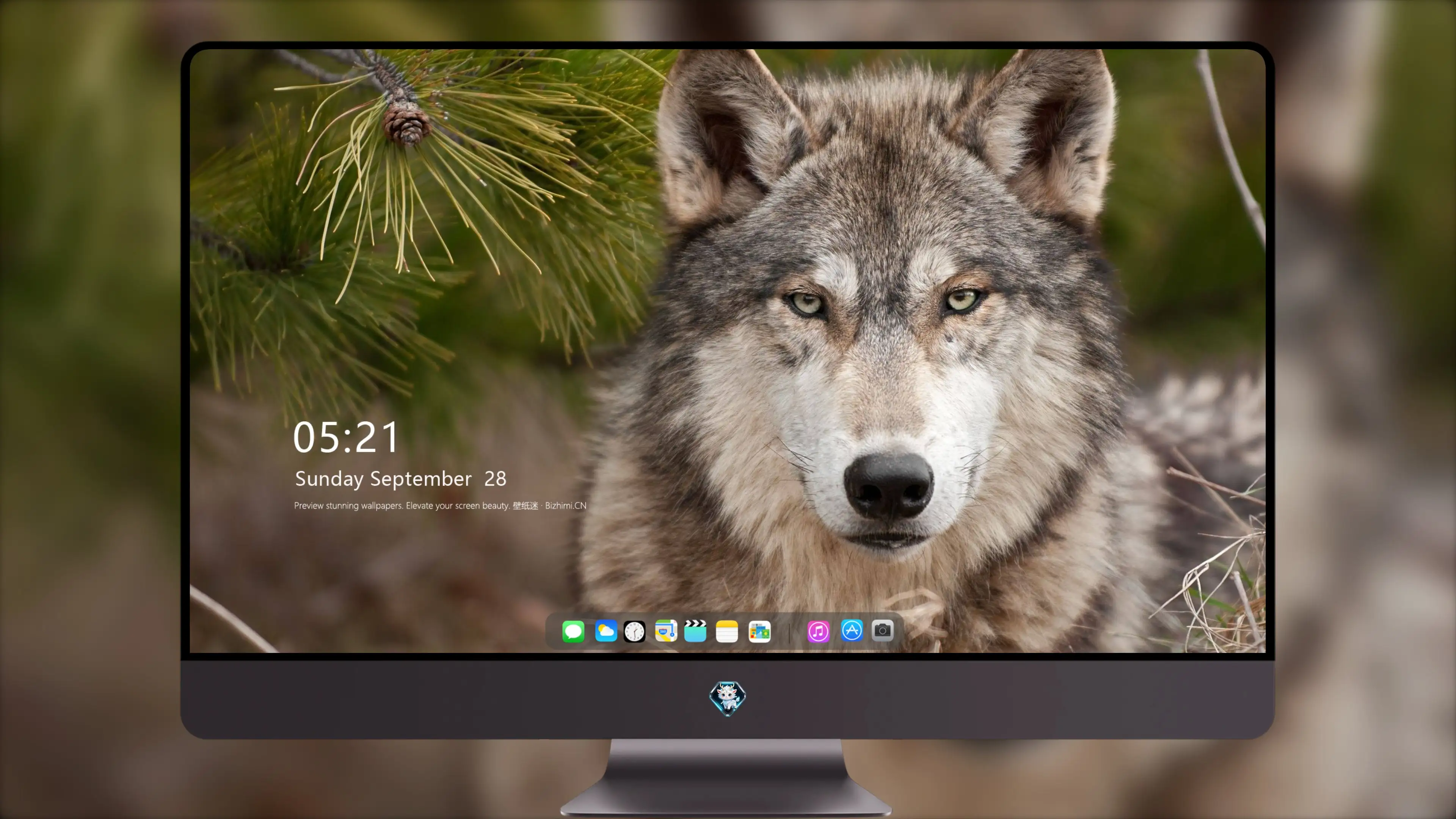Screen dimensions: 1456x819
Task: Open the yellow Notes app
Action: 727,631
